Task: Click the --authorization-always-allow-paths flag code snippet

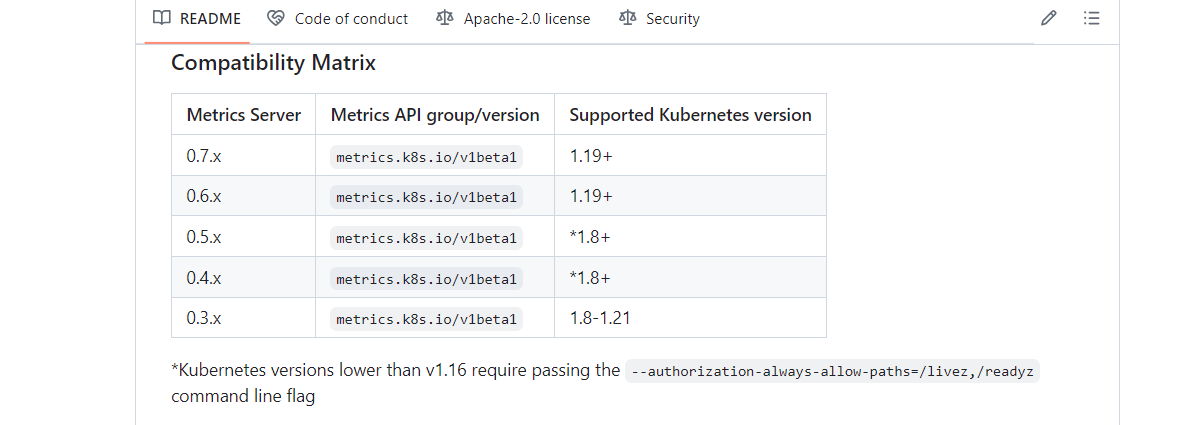Action: [832, 370]
